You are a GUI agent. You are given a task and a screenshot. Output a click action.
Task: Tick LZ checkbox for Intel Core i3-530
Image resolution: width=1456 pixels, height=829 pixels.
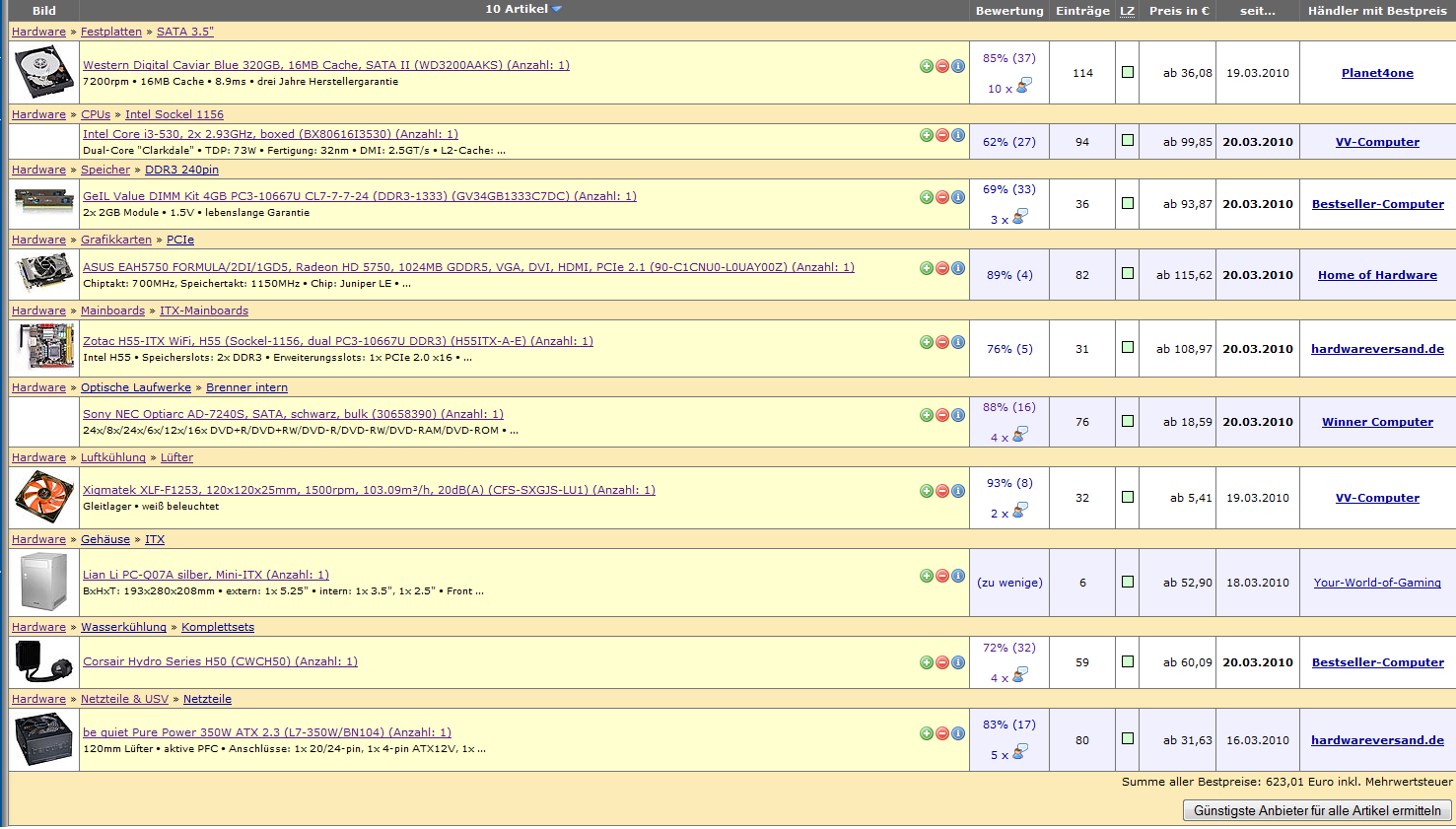coord(1128,141)
